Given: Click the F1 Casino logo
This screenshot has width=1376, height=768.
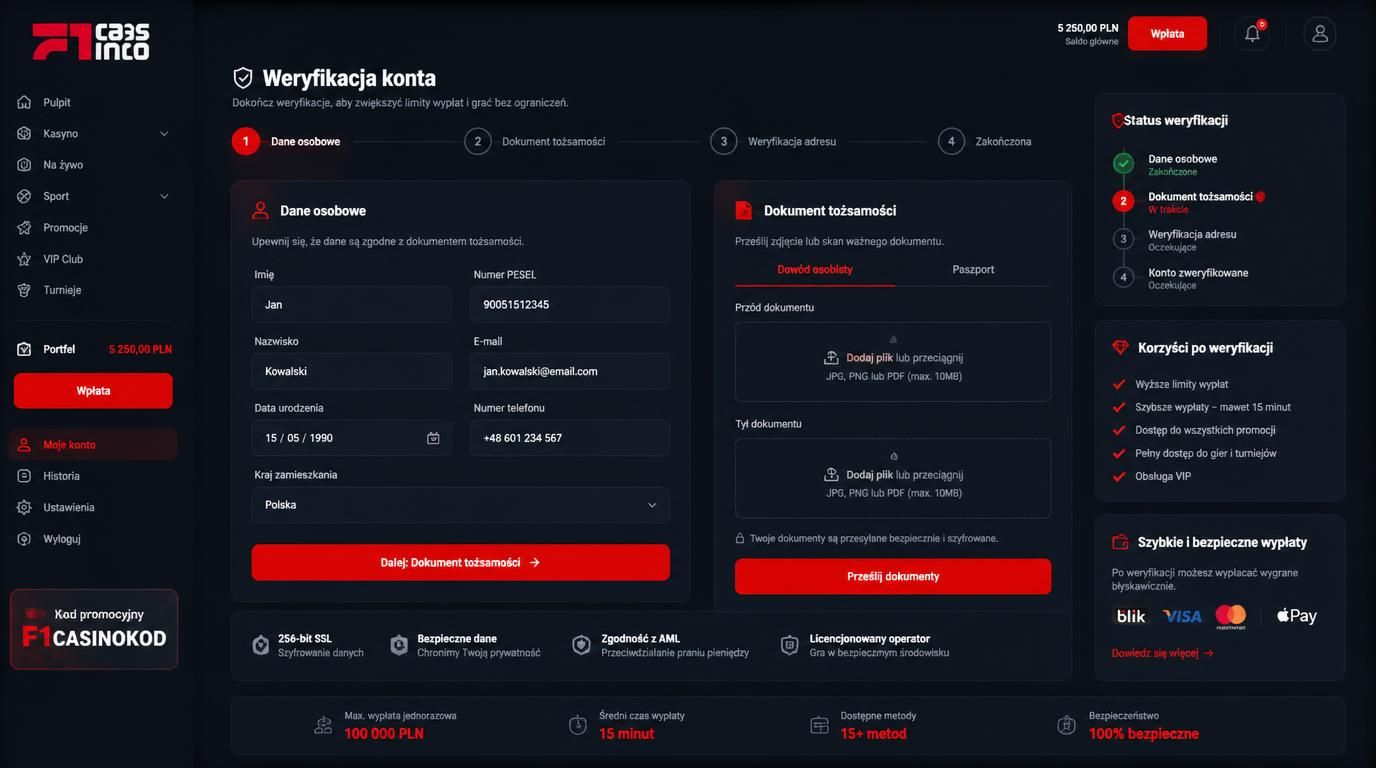Looking at the screenshot, I should (91, 42).
